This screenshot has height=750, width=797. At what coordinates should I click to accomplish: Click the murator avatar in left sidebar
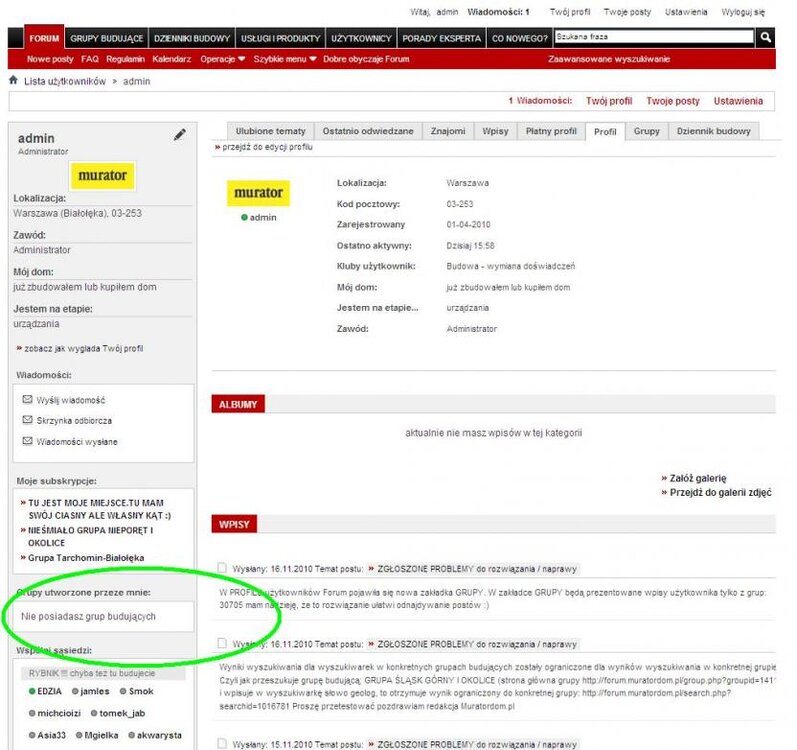click(103, 176)
